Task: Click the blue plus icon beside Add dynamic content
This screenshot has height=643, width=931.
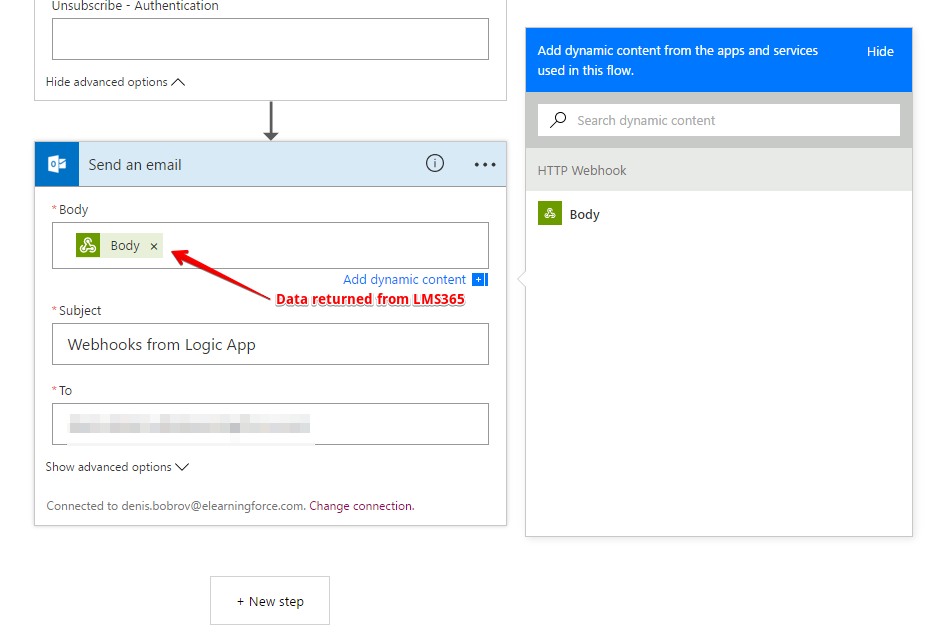Action: coord(479,280)
